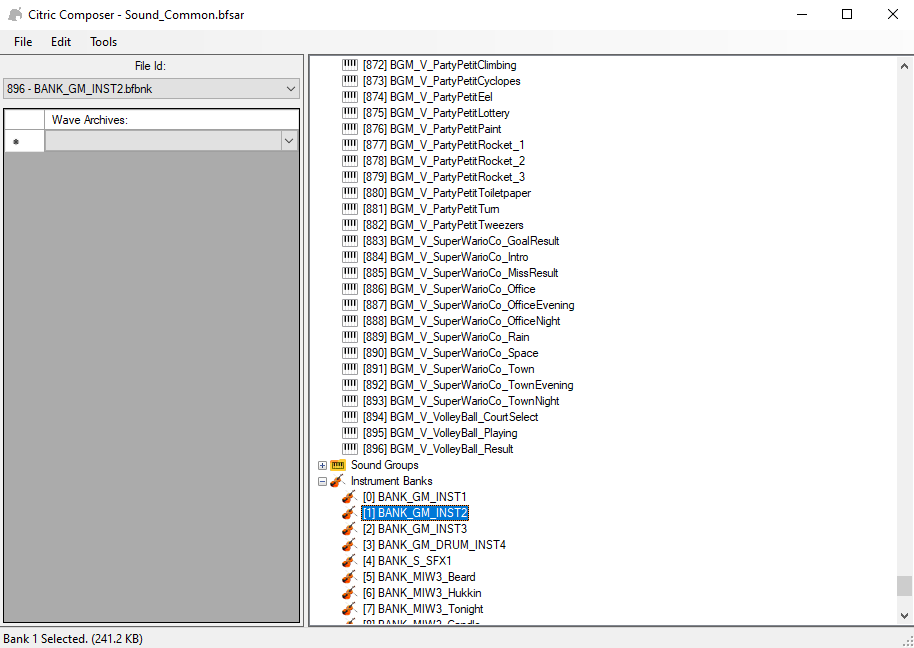Click piano icon next to BGM_V_PartyPetitToiletpaper
The width and height of the screenshot is (914, 648).
click(350, 193)
